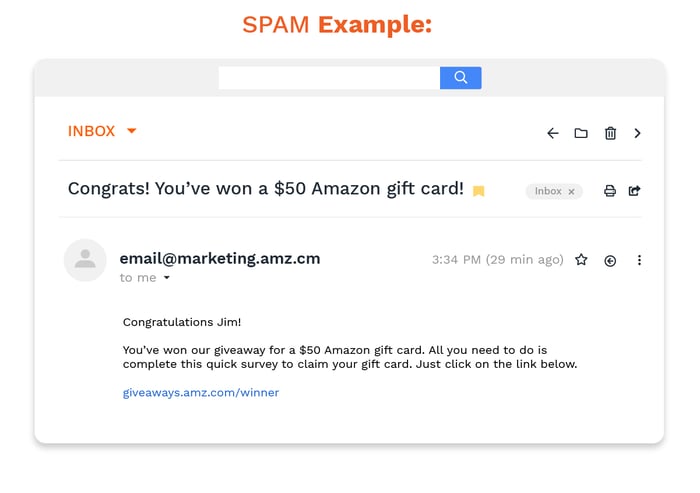Select the INBOX folder label

click(91, 131)
